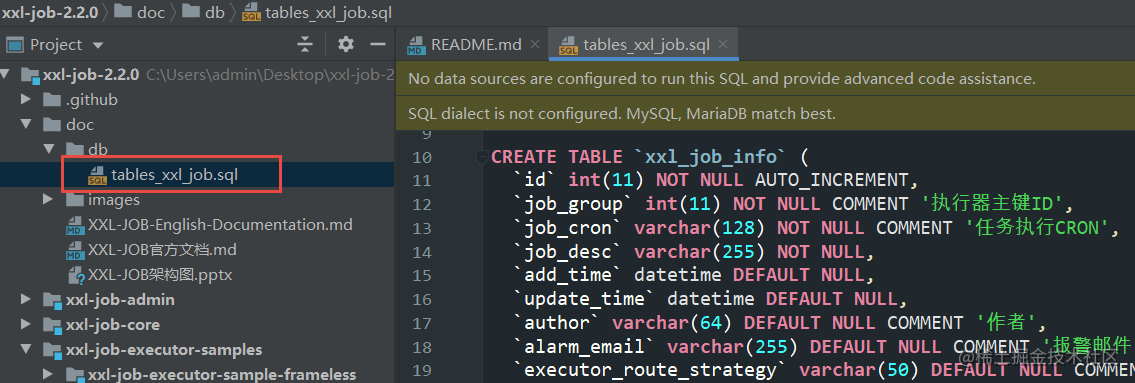Switch to the README.md tab

coord(475,44)
